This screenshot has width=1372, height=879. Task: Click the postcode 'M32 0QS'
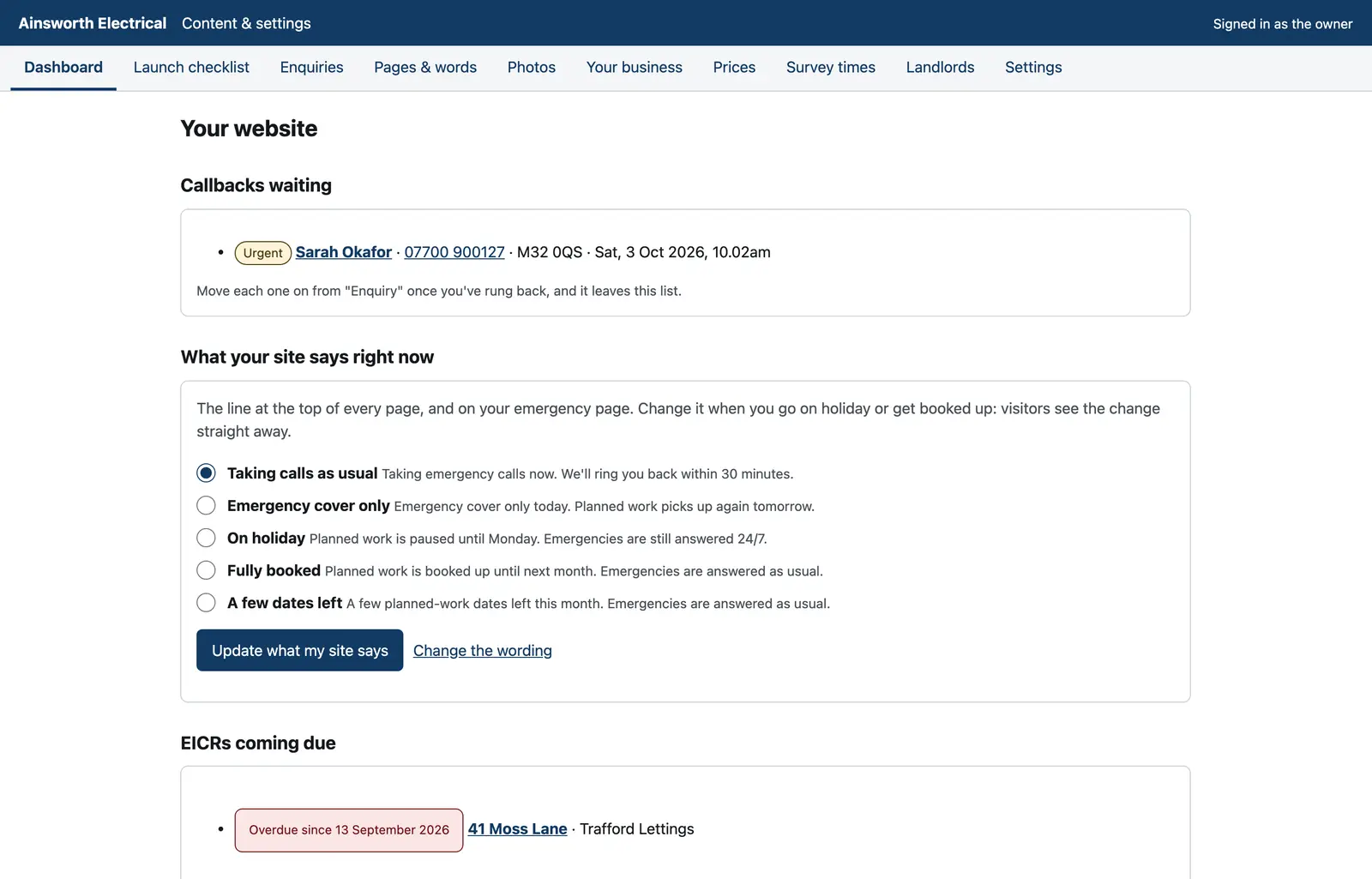[550, 252]
